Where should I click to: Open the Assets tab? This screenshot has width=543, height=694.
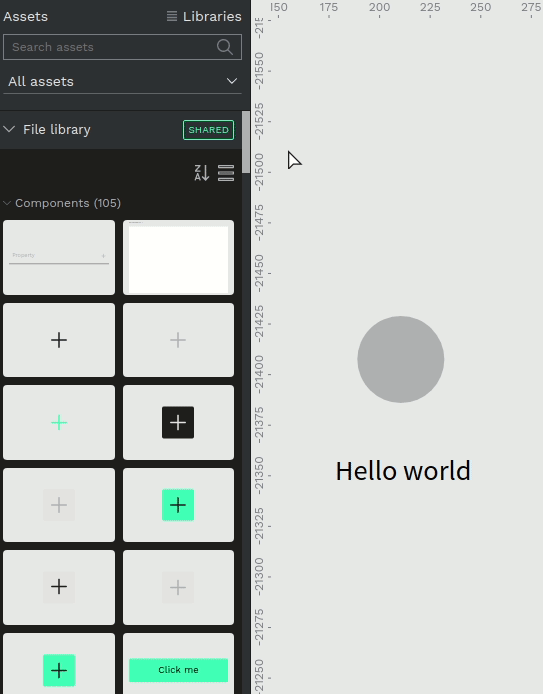coord(26,16)
